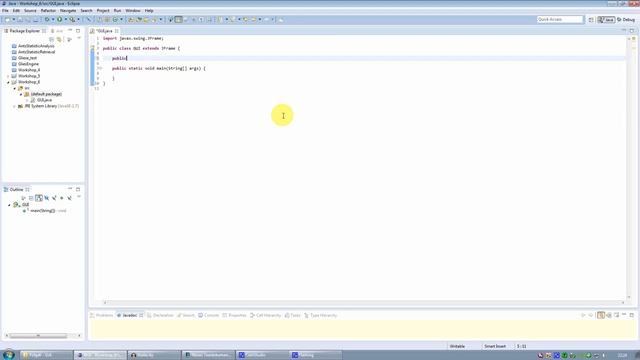The width and height of the screenshot is (640, 360).
Task: Focus the Quick Access search field
Action: click(x=560, y=20)
